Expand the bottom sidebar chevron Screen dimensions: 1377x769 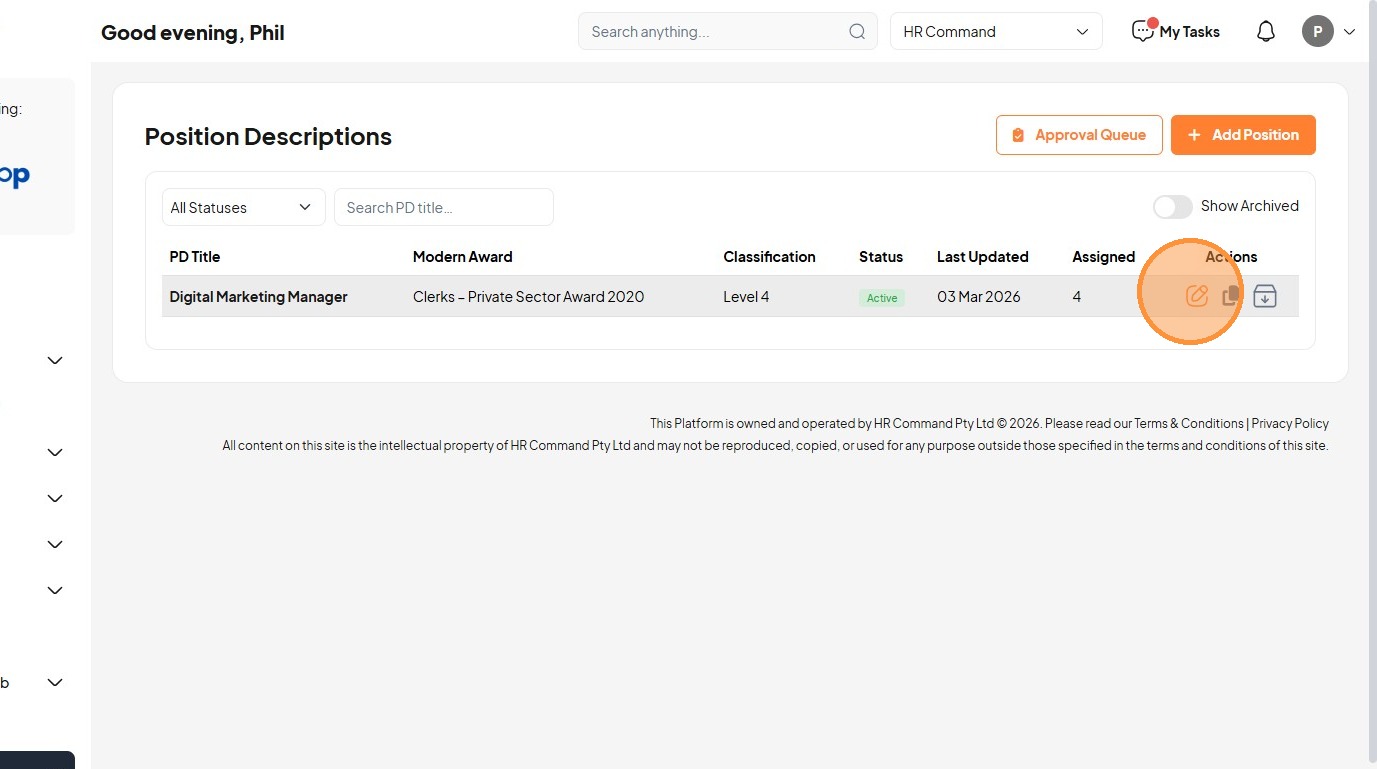(x=55, y=683)
